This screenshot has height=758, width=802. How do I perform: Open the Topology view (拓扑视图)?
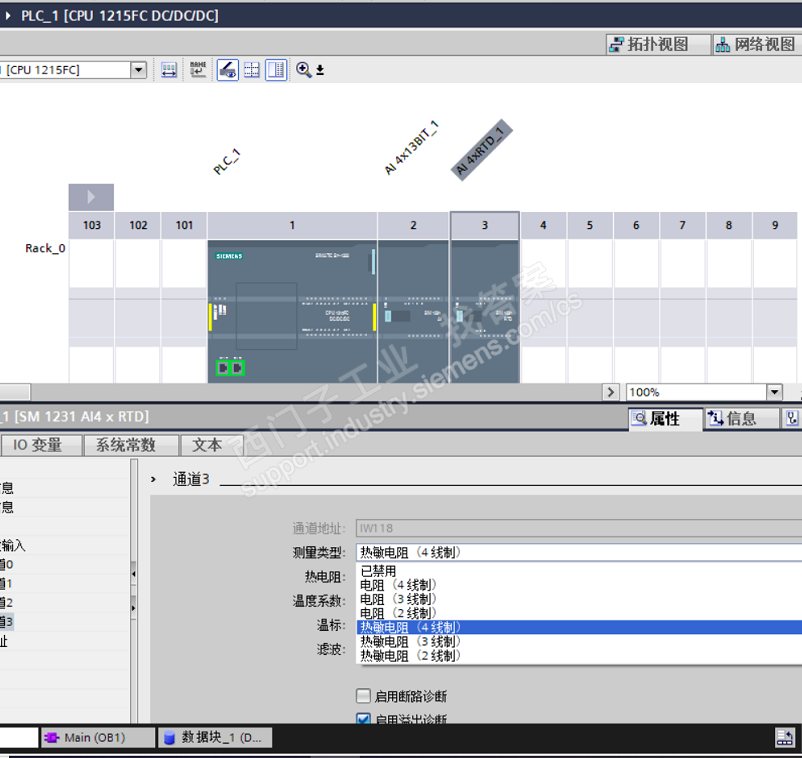point(658,44)
